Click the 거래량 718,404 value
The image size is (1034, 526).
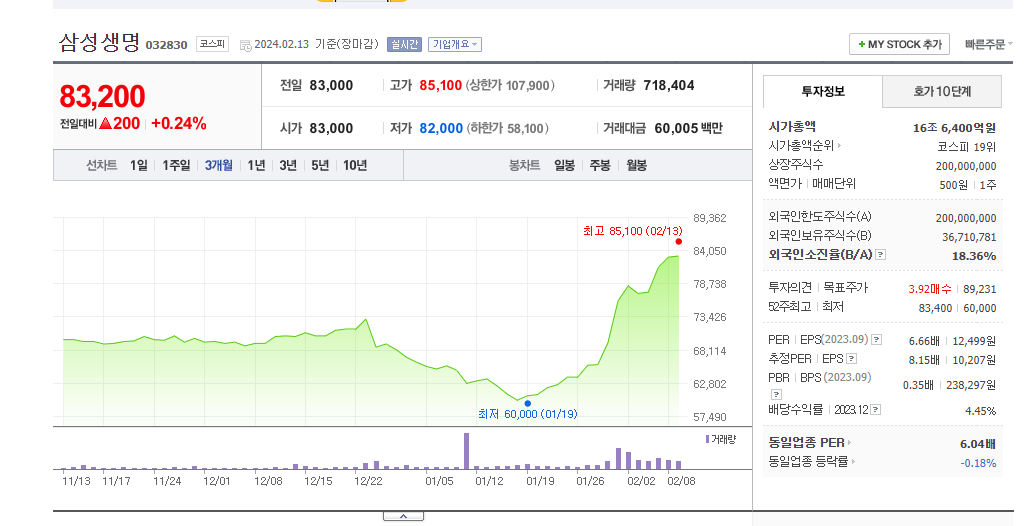click(x=669, y=86)
